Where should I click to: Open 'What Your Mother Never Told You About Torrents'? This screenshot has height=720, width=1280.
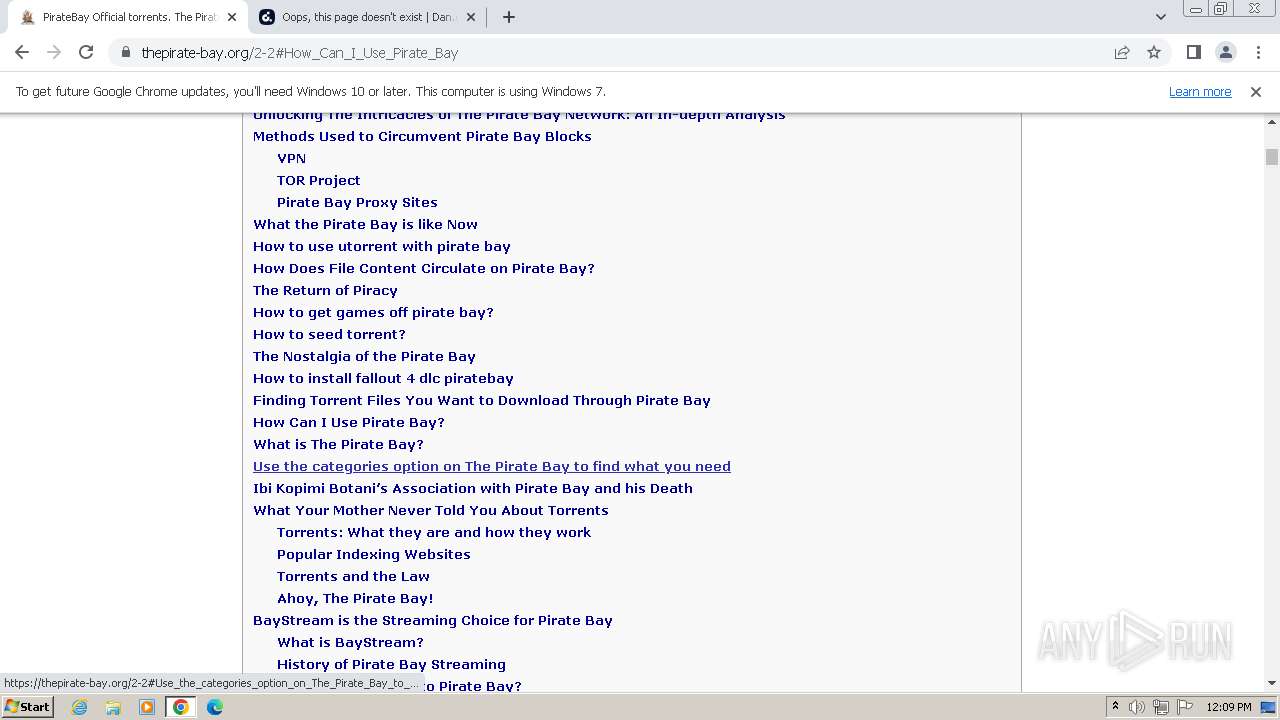[430, 510]
